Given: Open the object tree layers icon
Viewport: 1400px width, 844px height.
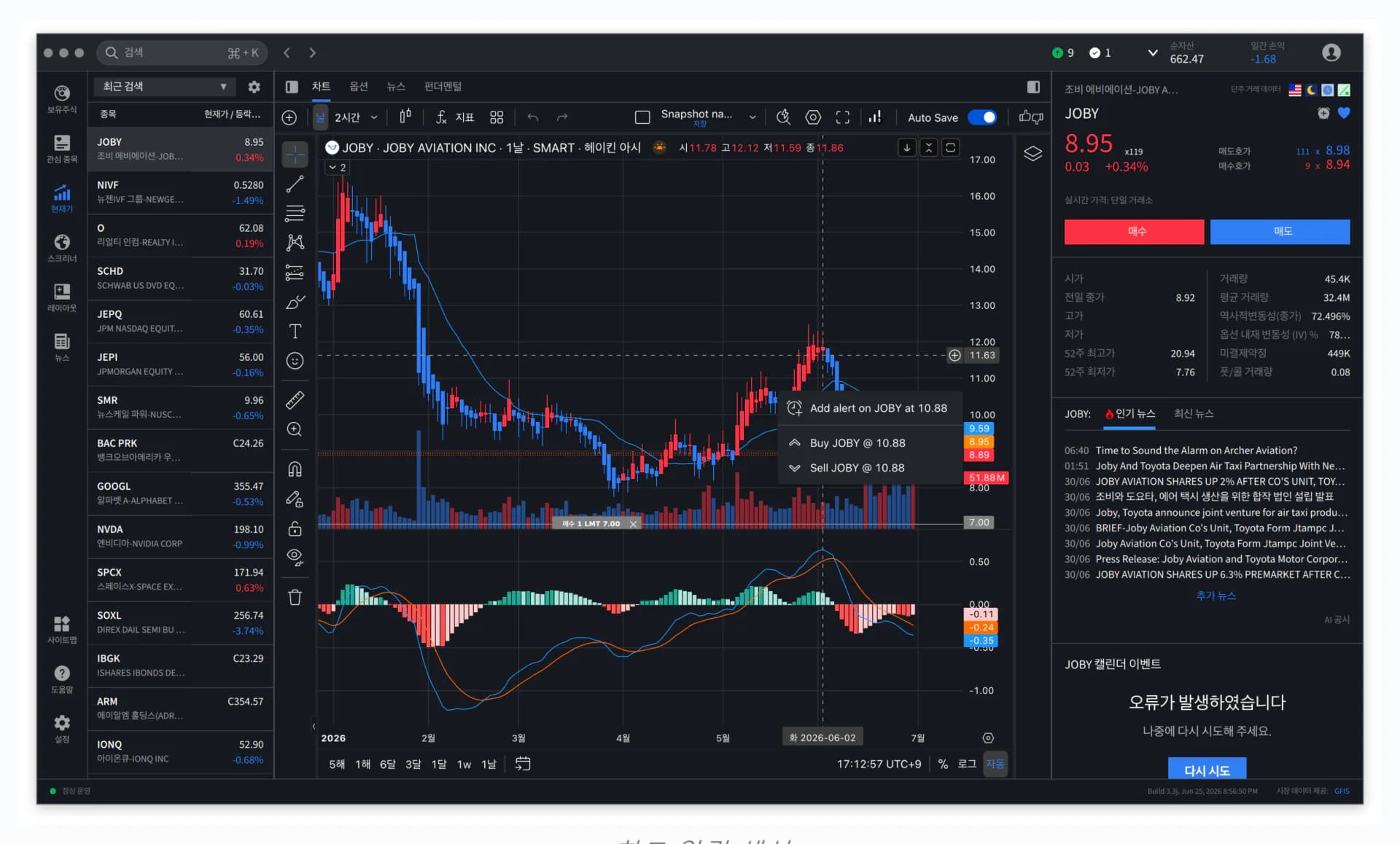Looking at the screenshot, I should (x=1033, y=154).
